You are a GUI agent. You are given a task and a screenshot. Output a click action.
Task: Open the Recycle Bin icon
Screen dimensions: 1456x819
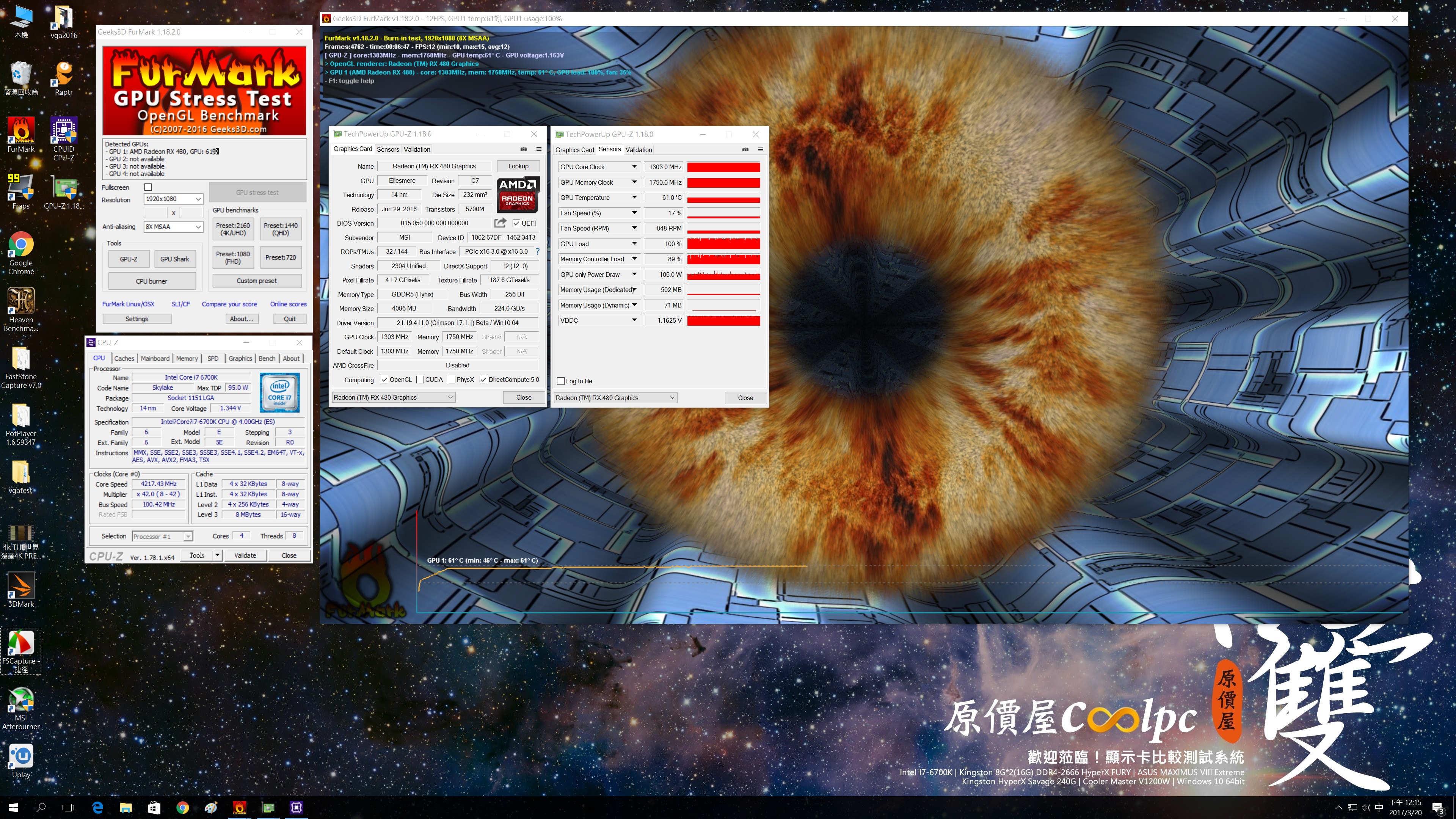(21, 78)
